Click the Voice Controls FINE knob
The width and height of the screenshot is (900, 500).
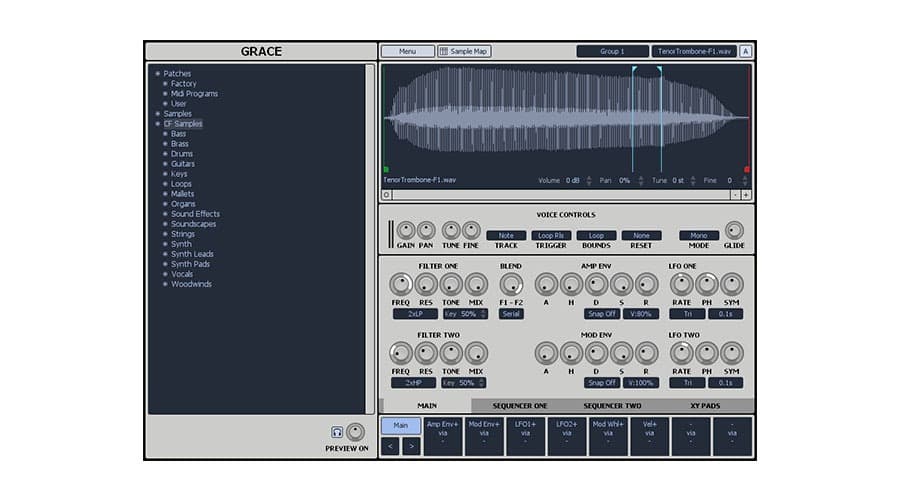coord(471,230)
